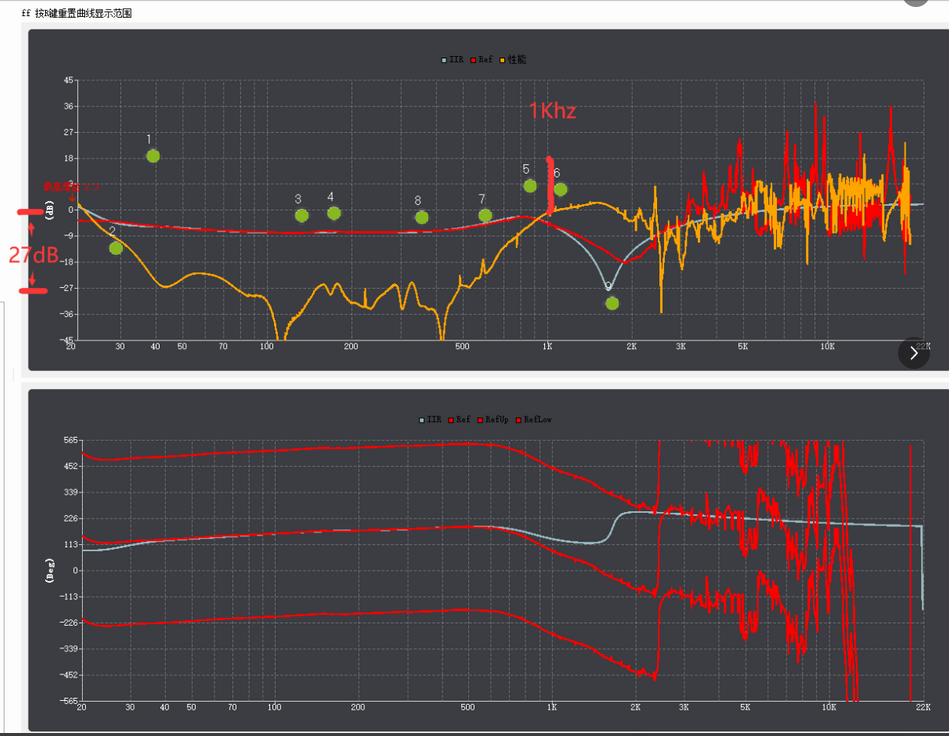The height and width of the screenshot is (736, 949).
Task: Select filter node 4 on the dB chart
Action: tap(333, 213)
